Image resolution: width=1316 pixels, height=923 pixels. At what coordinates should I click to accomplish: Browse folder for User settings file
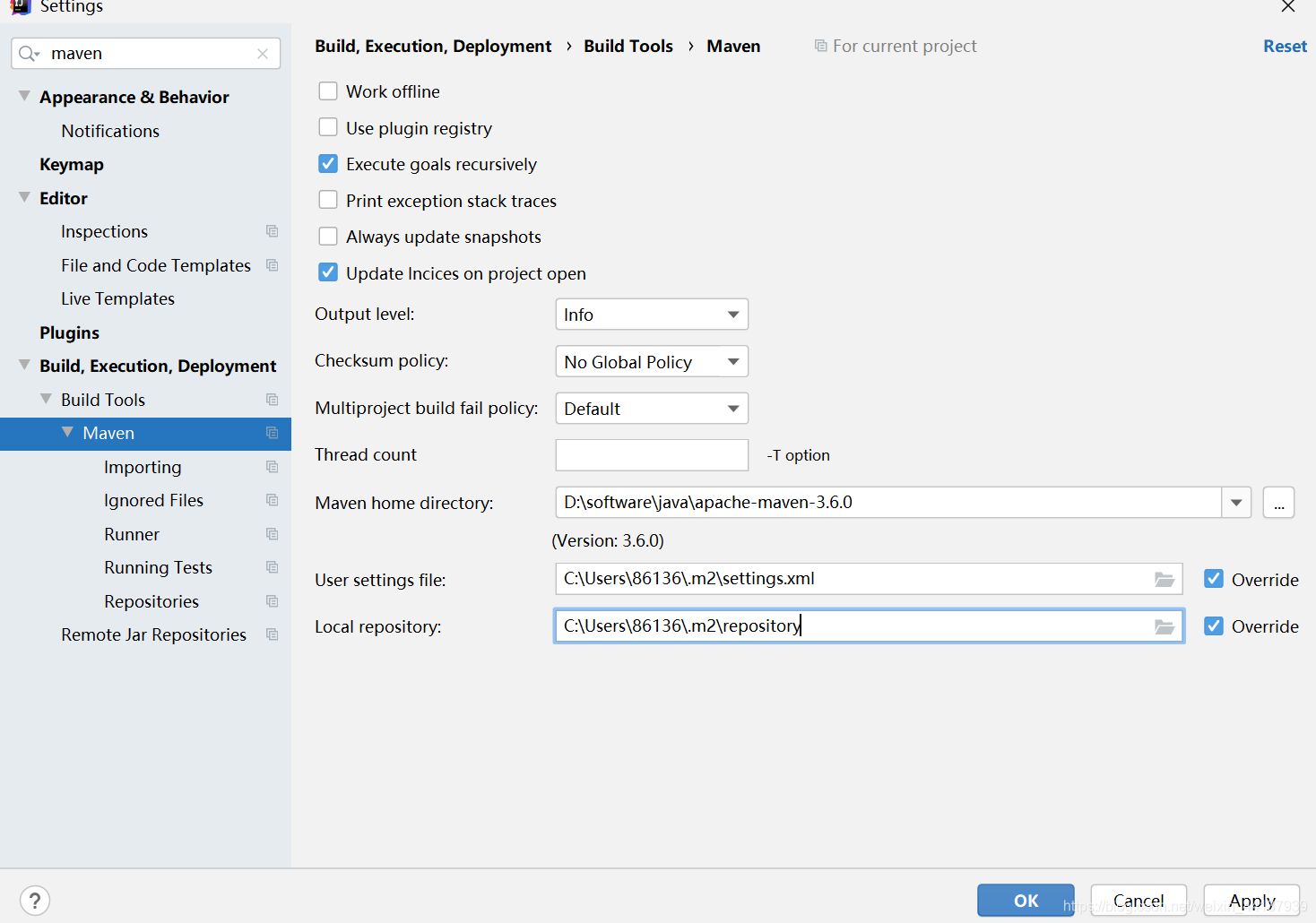tap(1164, 580)
